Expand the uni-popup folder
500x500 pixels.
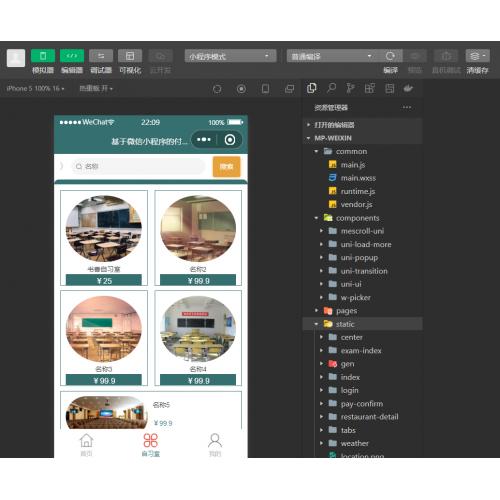pyautogui.click(x=363, y=258)
